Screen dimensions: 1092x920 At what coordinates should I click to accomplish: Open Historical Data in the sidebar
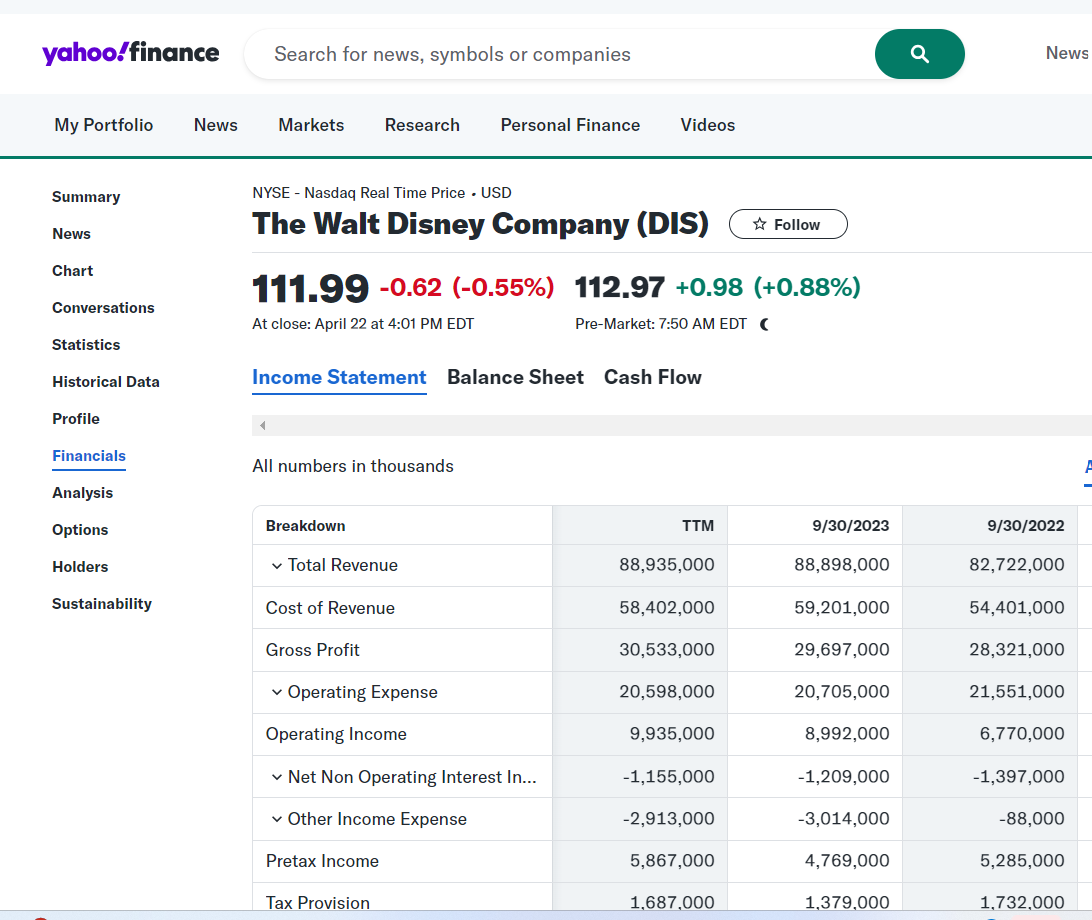tap(106, 382)
